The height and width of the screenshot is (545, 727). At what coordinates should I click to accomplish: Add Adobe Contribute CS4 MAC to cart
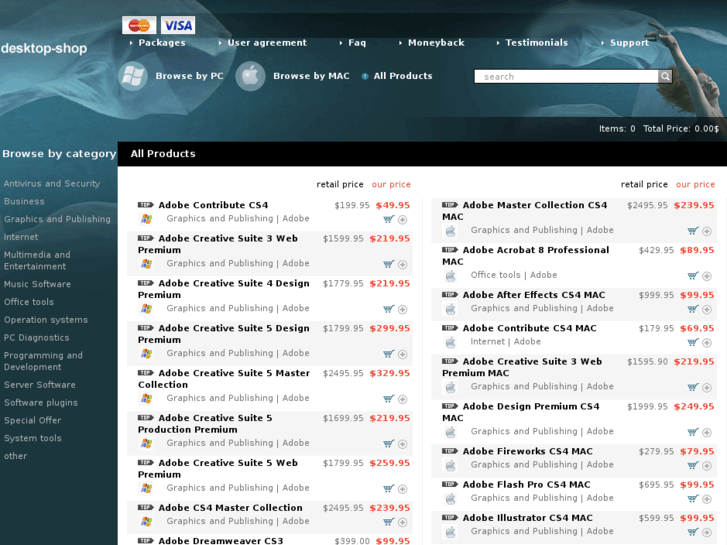(693, 343)
